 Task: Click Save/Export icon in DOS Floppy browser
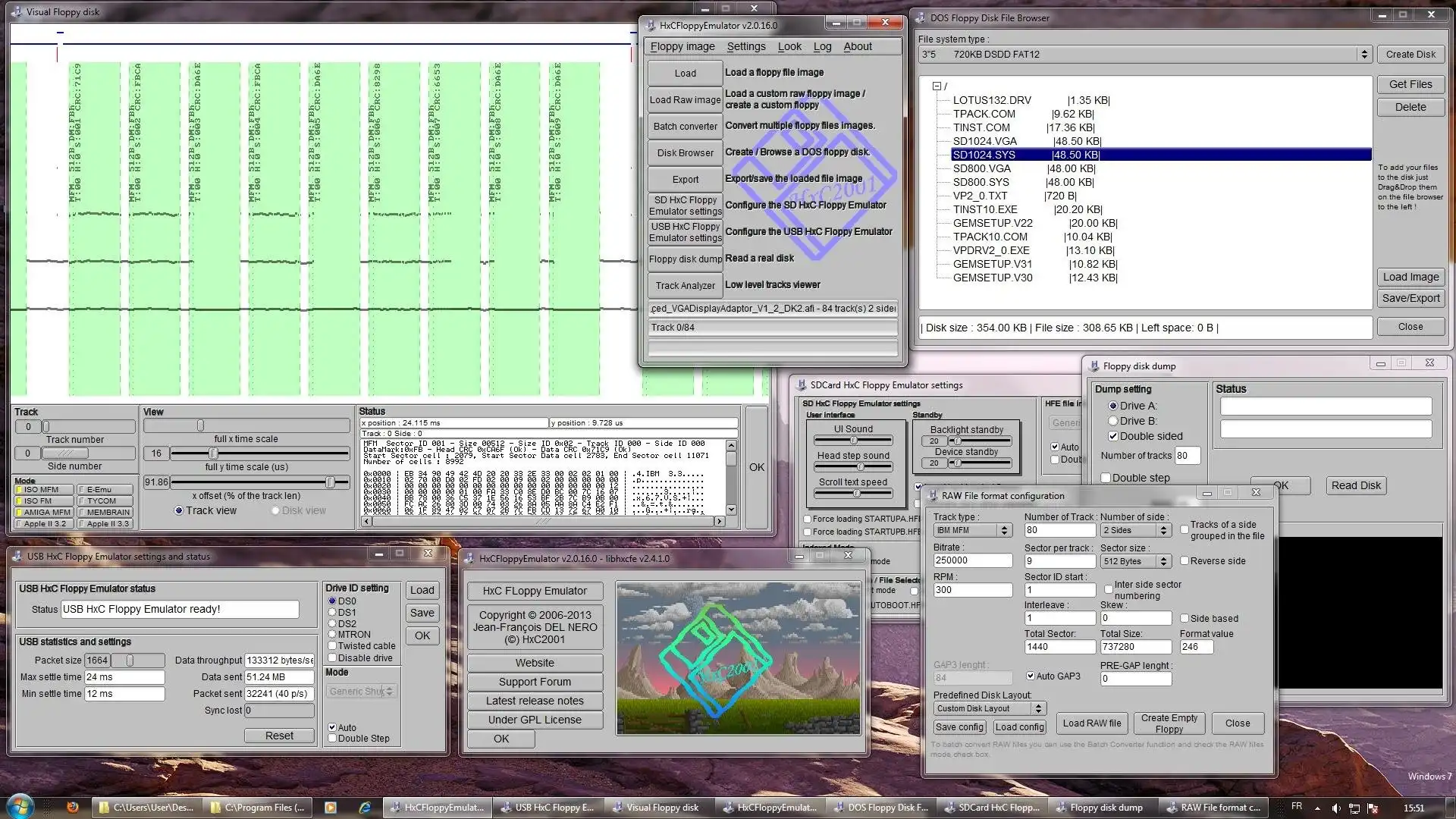(1409, 298)
